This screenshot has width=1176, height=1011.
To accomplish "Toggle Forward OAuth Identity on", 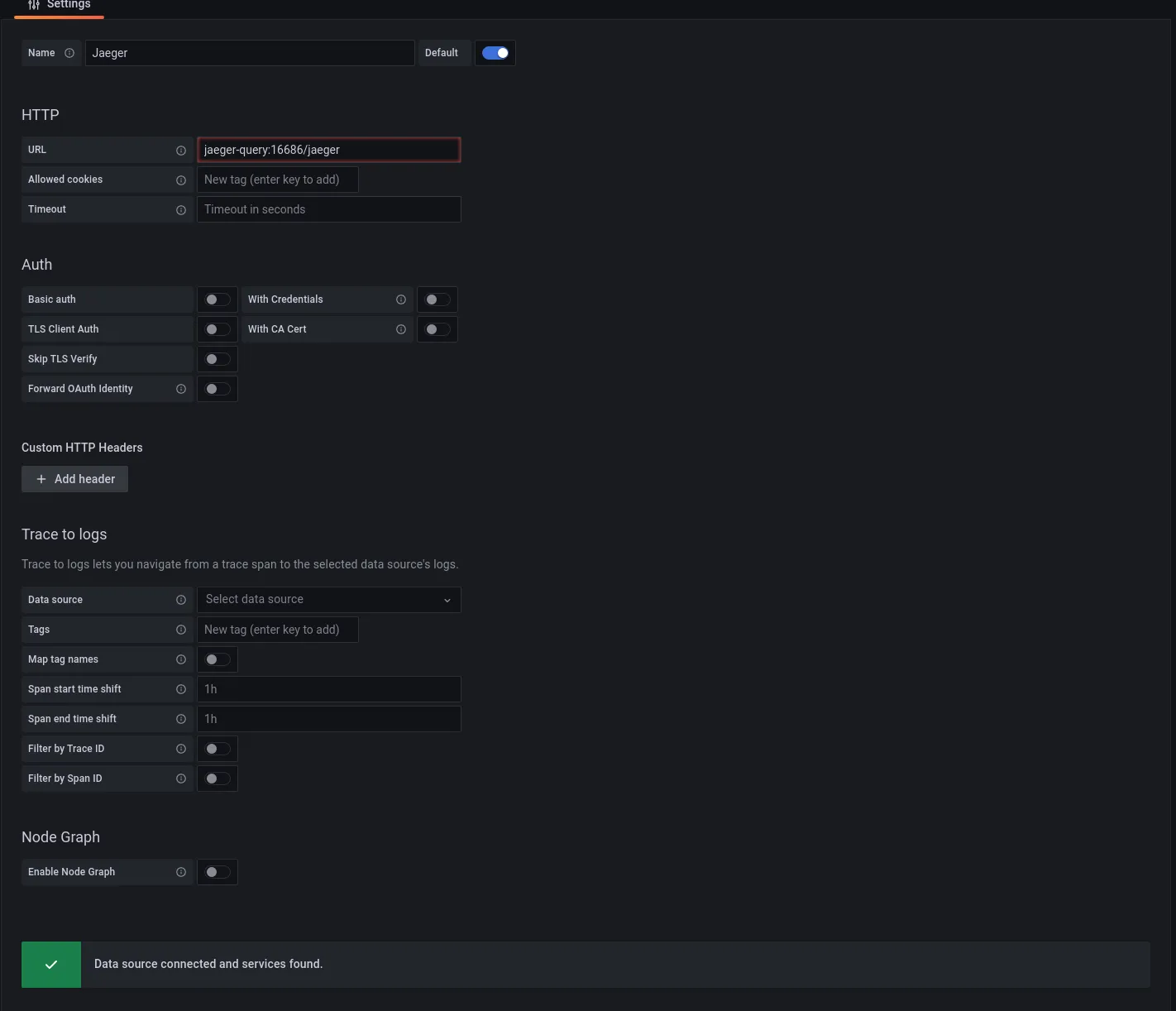I will (x=218, y=389).
